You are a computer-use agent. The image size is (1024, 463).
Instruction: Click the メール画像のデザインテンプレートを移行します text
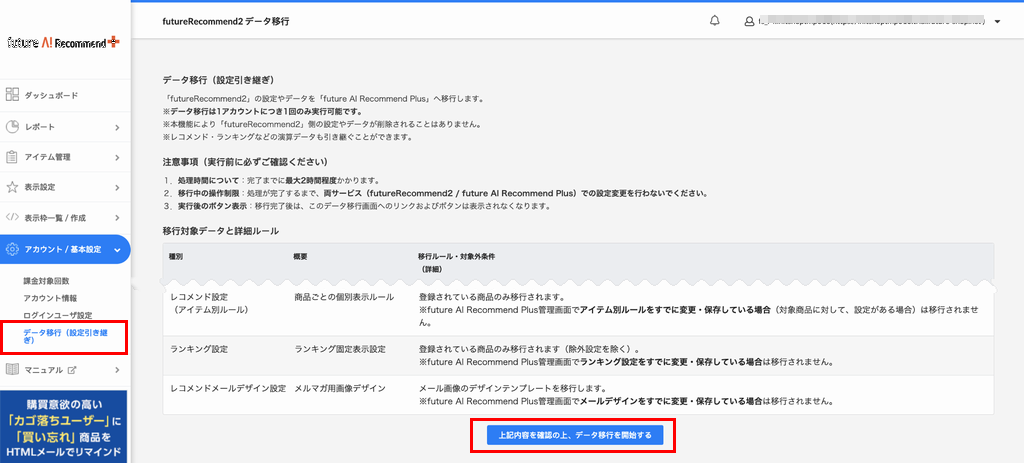point(513,388)
